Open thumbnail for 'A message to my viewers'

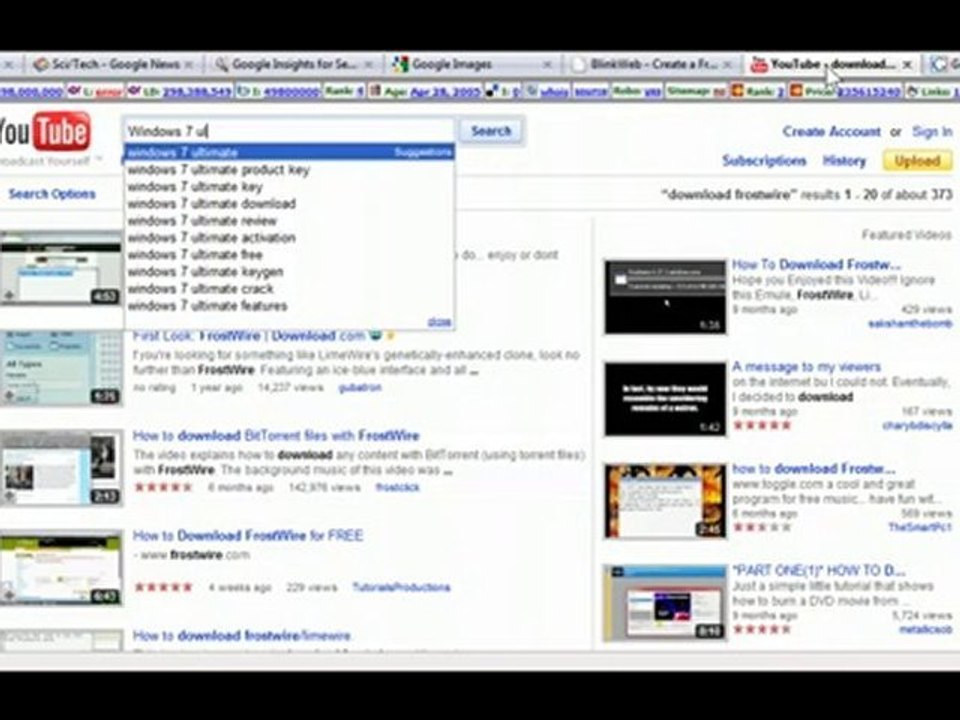[665, 399]
